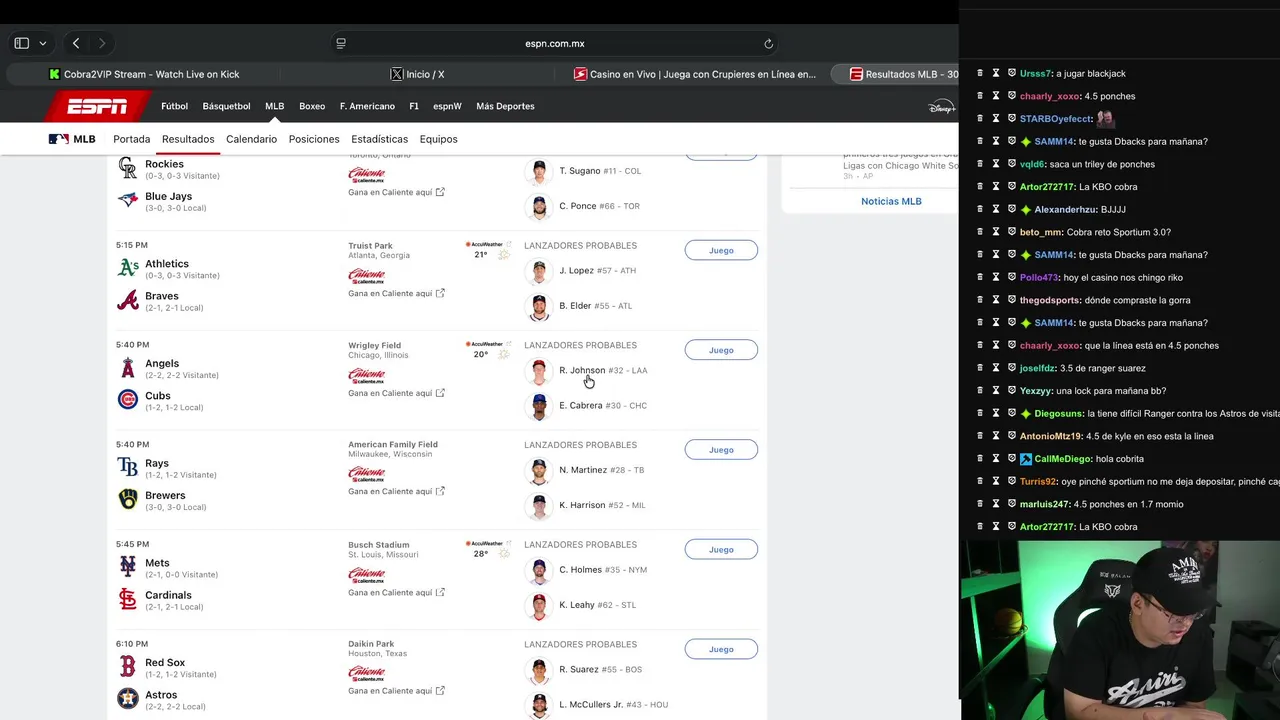Screen dimensions: 1280x720
Task: Open Juego button for Rays vs Brewers
Action: (x=721, y=450)
